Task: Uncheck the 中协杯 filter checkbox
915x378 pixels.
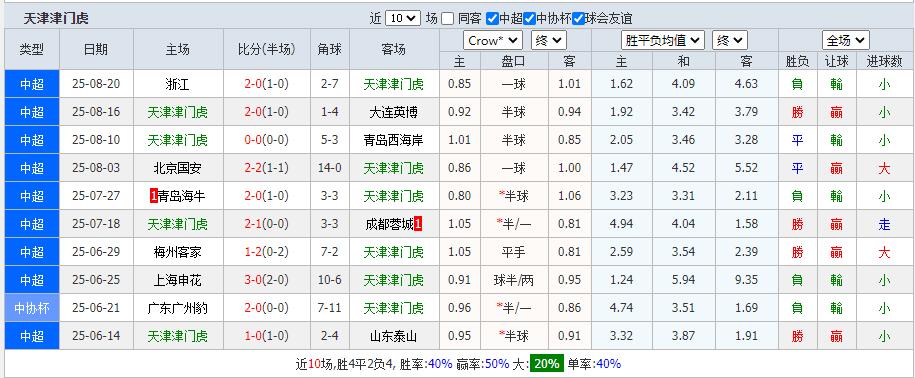Action: coord(529,19)
